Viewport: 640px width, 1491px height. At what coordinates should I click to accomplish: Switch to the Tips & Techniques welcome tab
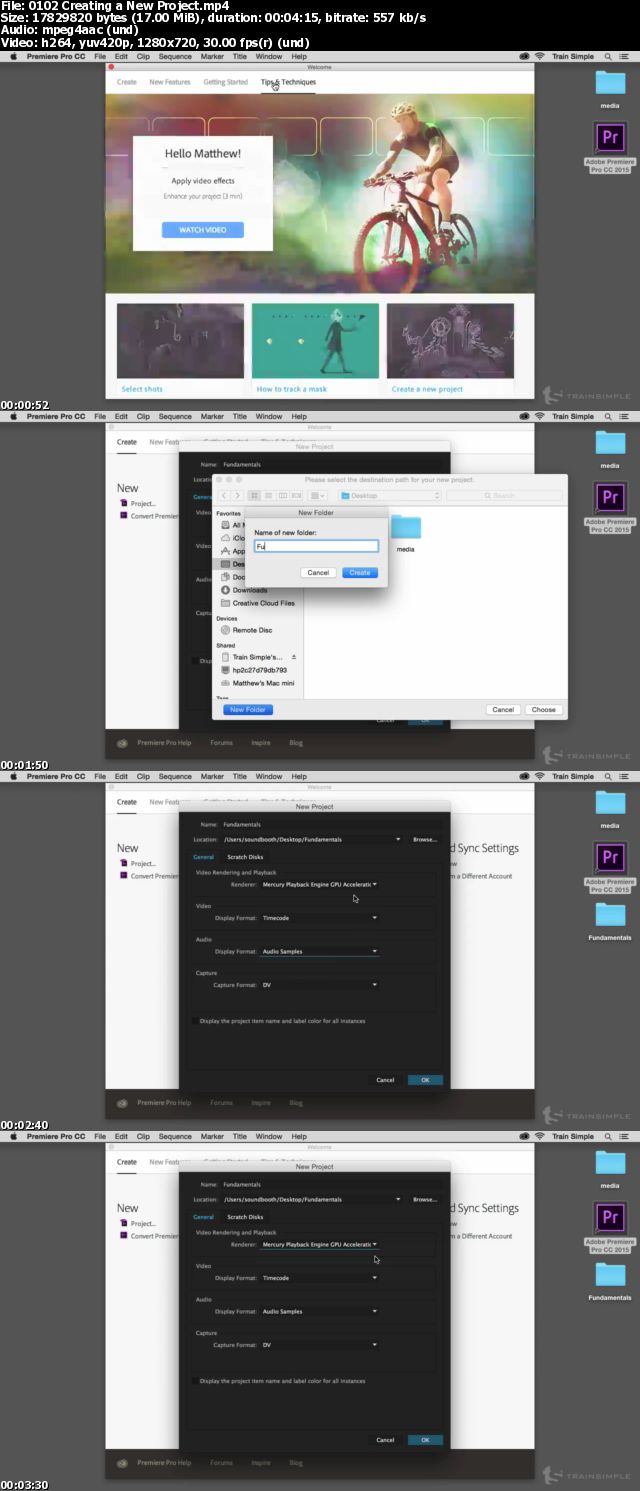coord(288,82)
